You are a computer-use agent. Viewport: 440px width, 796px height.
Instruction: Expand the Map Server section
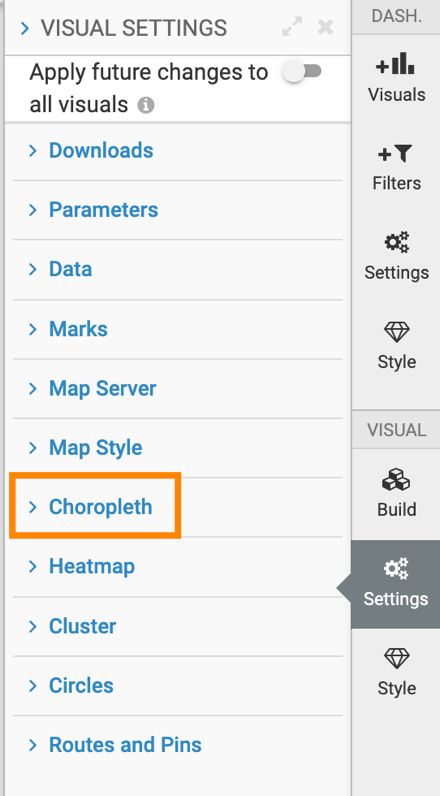tap(178, 388)
